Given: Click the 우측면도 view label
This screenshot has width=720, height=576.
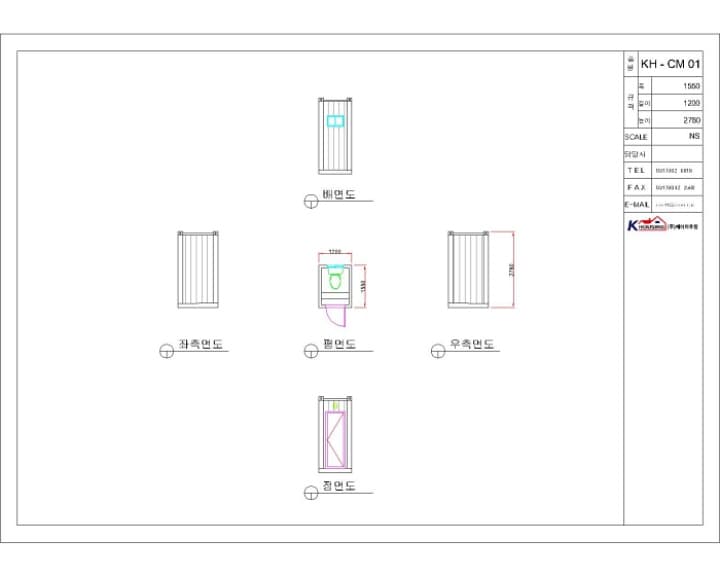Looking at the screenshot, I should click(x=472, y=344).
